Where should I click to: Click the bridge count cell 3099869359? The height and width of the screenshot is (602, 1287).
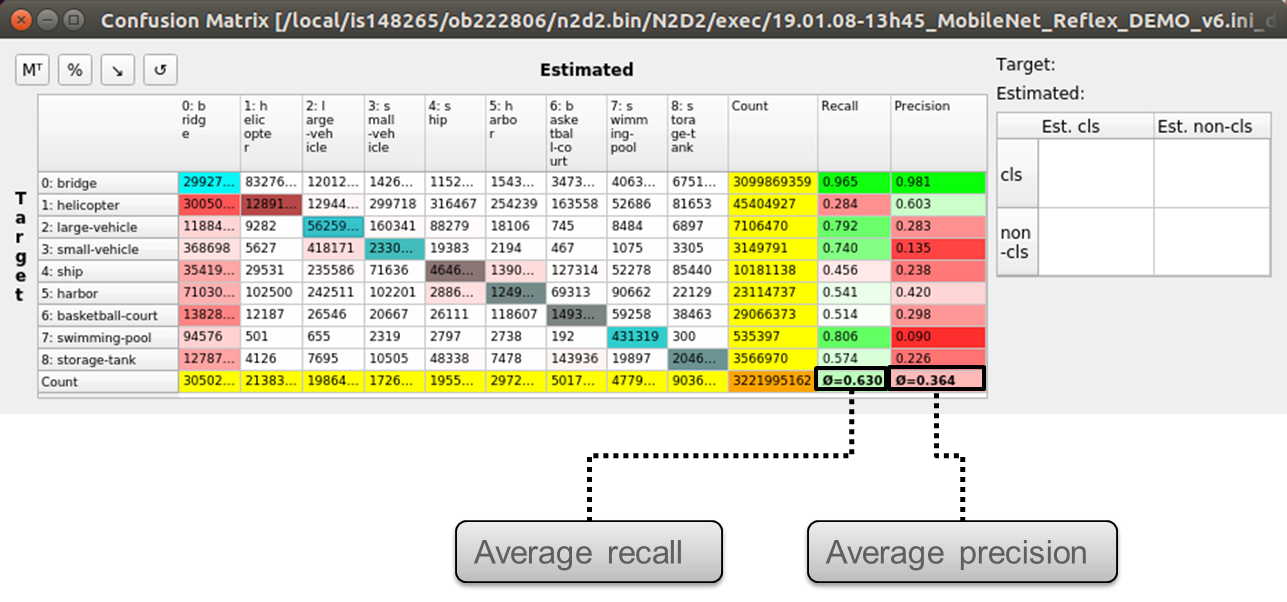click(x=773, y=183)
